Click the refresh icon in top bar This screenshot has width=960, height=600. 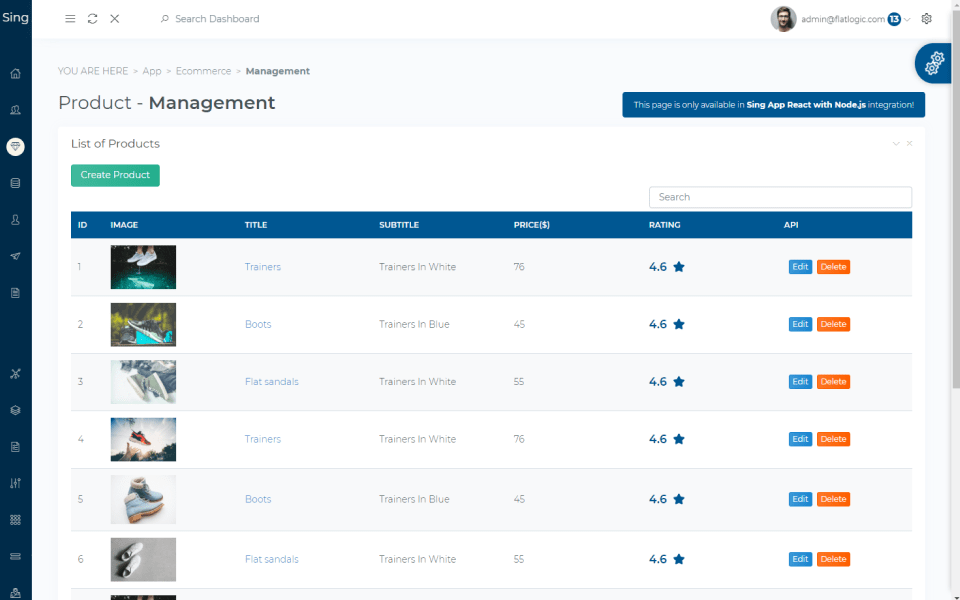[93, 19]
